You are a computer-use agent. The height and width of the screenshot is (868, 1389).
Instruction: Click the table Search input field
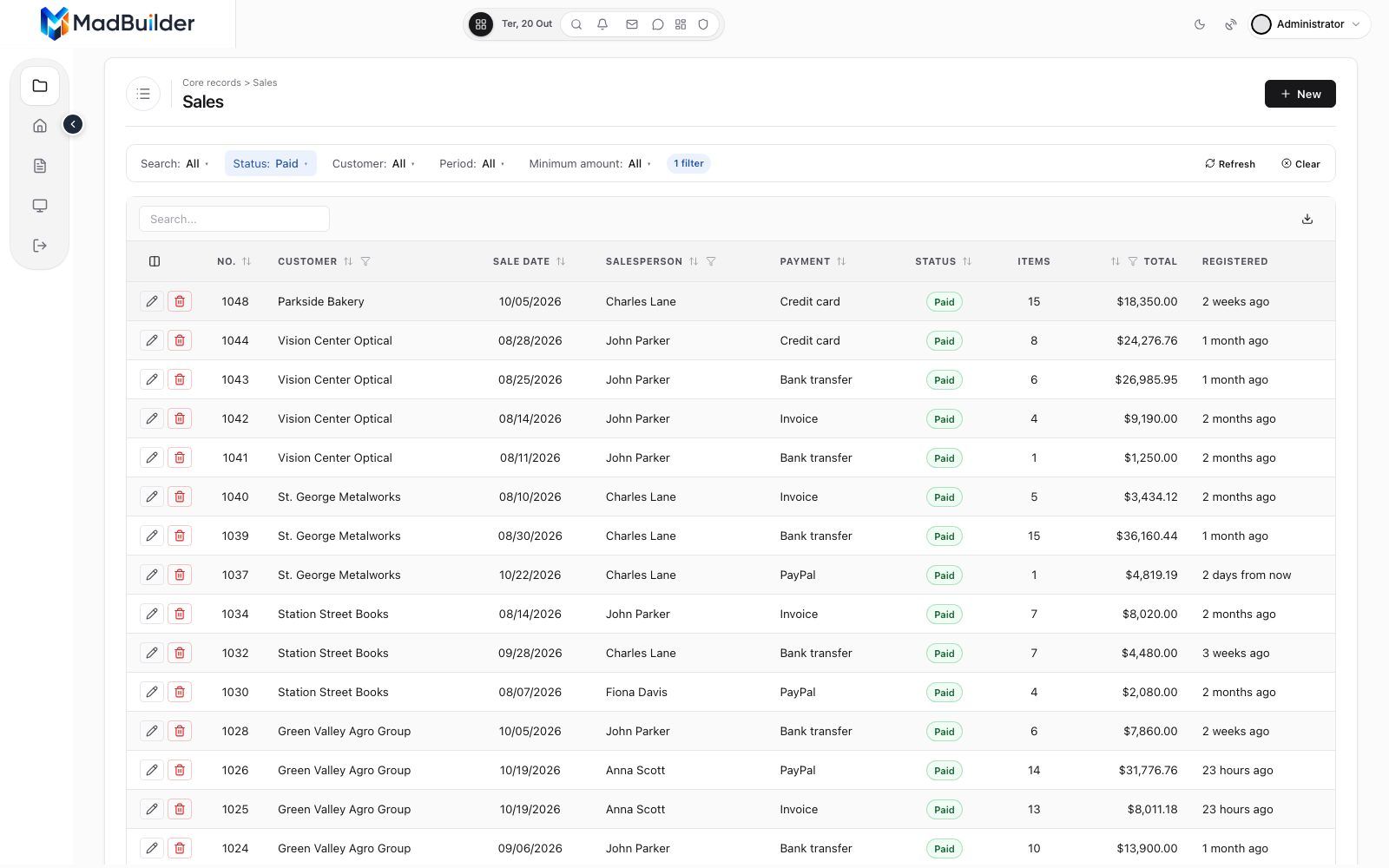(234, 219)
